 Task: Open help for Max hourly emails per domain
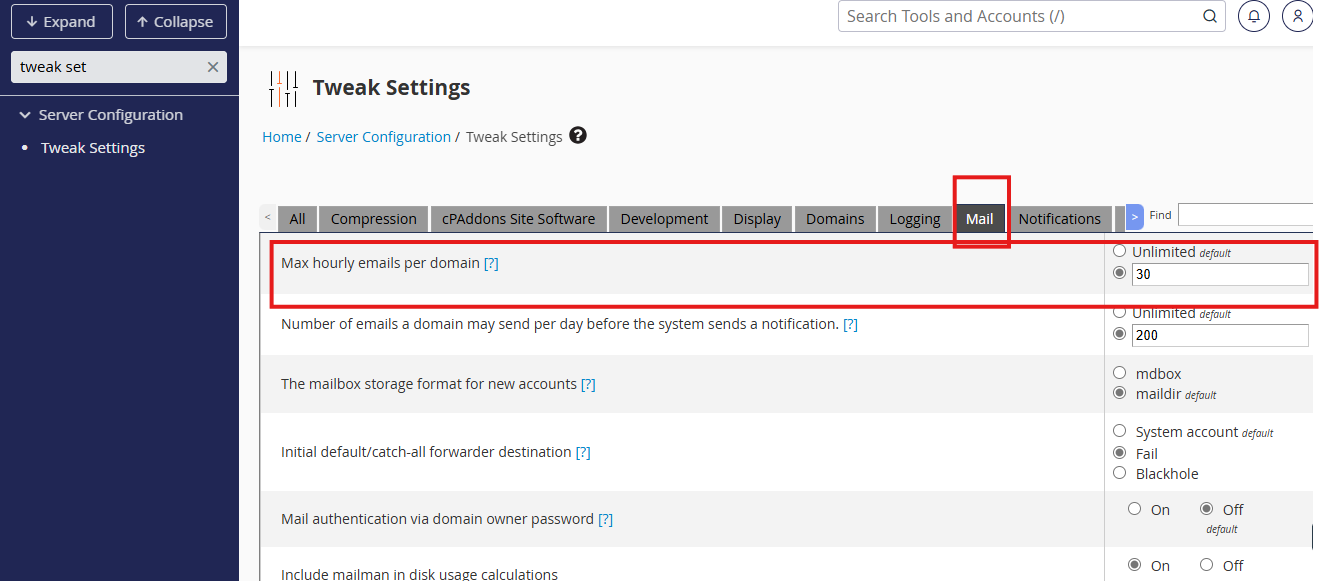(491, 264)
